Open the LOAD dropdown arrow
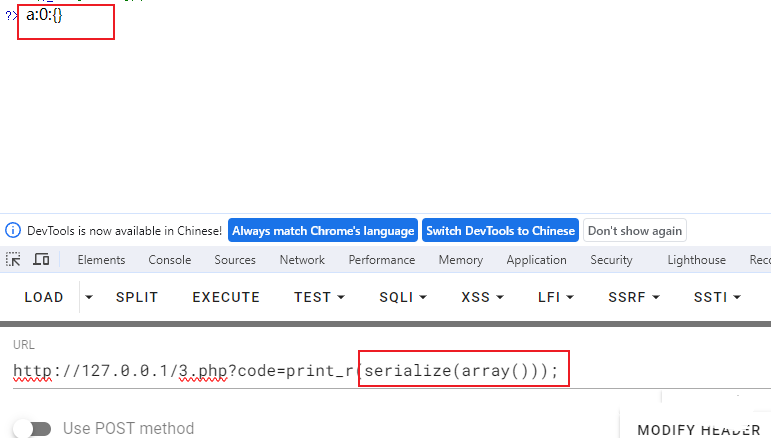Image resolution: width=771 pixels, height=438 pixels. pos(89,297)
